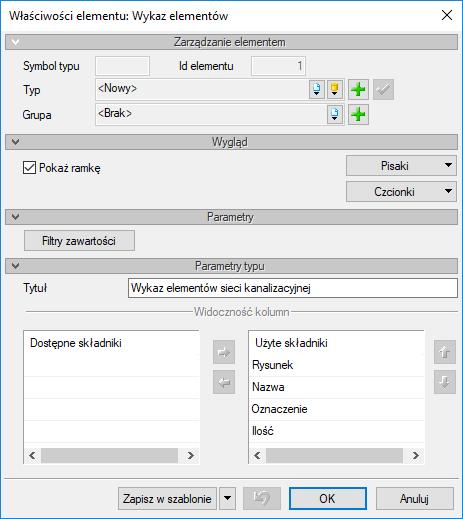Open the Pisaki dropdown
Image resolution: width=463 pixels, height=519 pixels.
(x=401, y=165)
